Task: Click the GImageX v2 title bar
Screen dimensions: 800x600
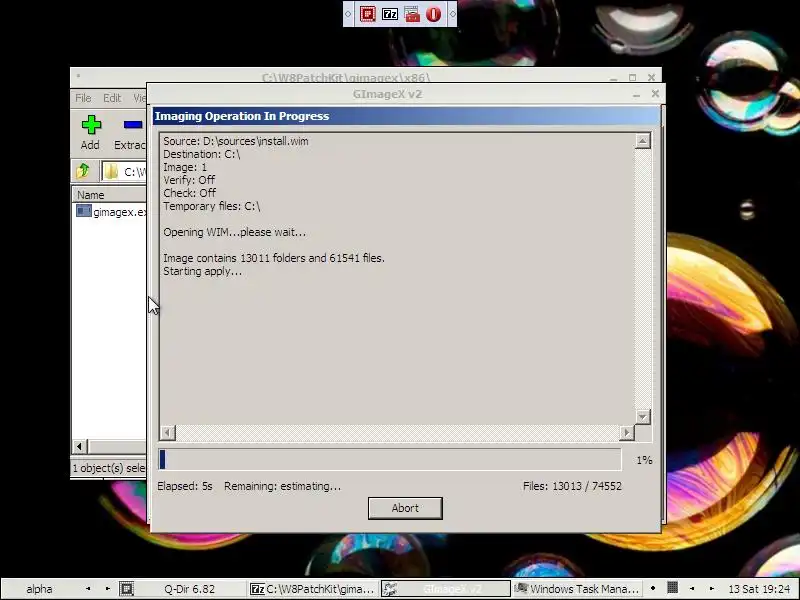Action: click(388, 94)
